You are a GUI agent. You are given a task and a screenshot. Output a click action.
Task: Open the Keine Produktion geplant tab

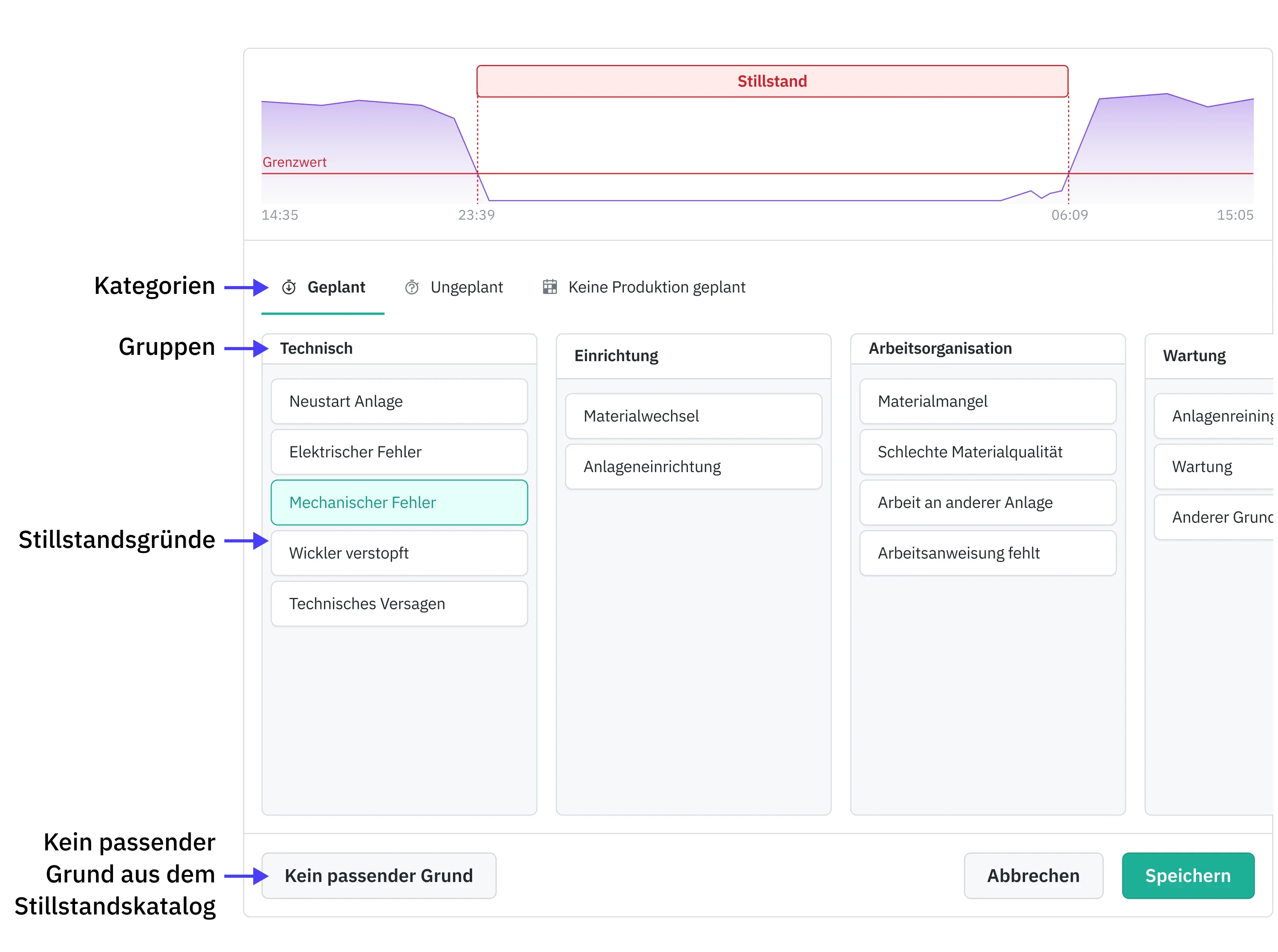pyautogui.click(x=656, y=287)
